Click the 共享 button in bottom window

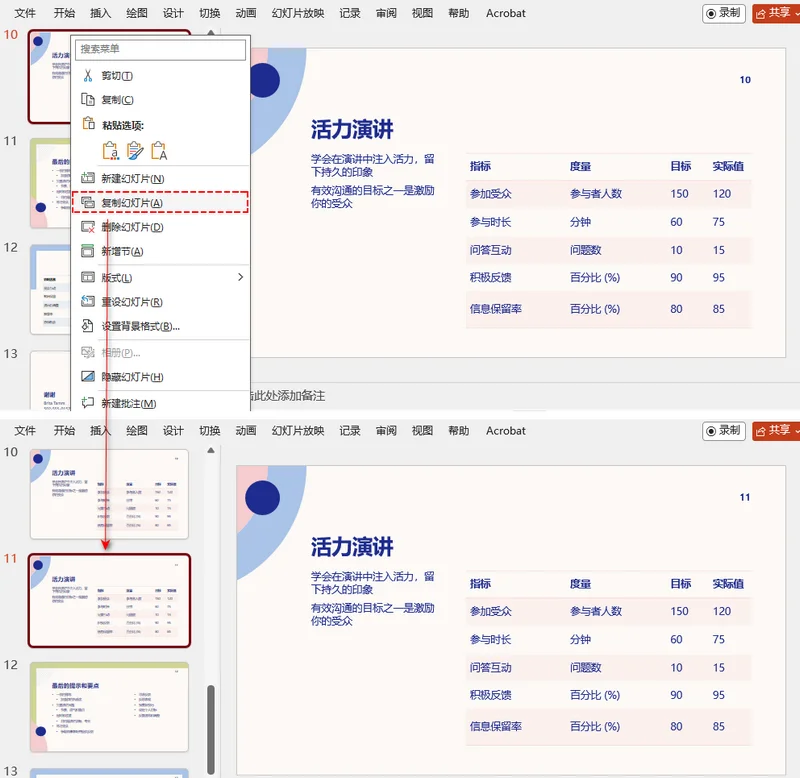coord(776,431)
